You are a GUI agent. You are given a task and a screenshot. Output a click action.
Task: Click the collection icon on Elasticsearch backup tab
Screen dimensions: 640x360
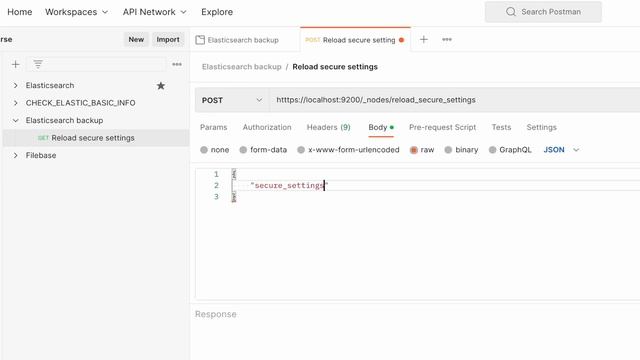[200, 40]
